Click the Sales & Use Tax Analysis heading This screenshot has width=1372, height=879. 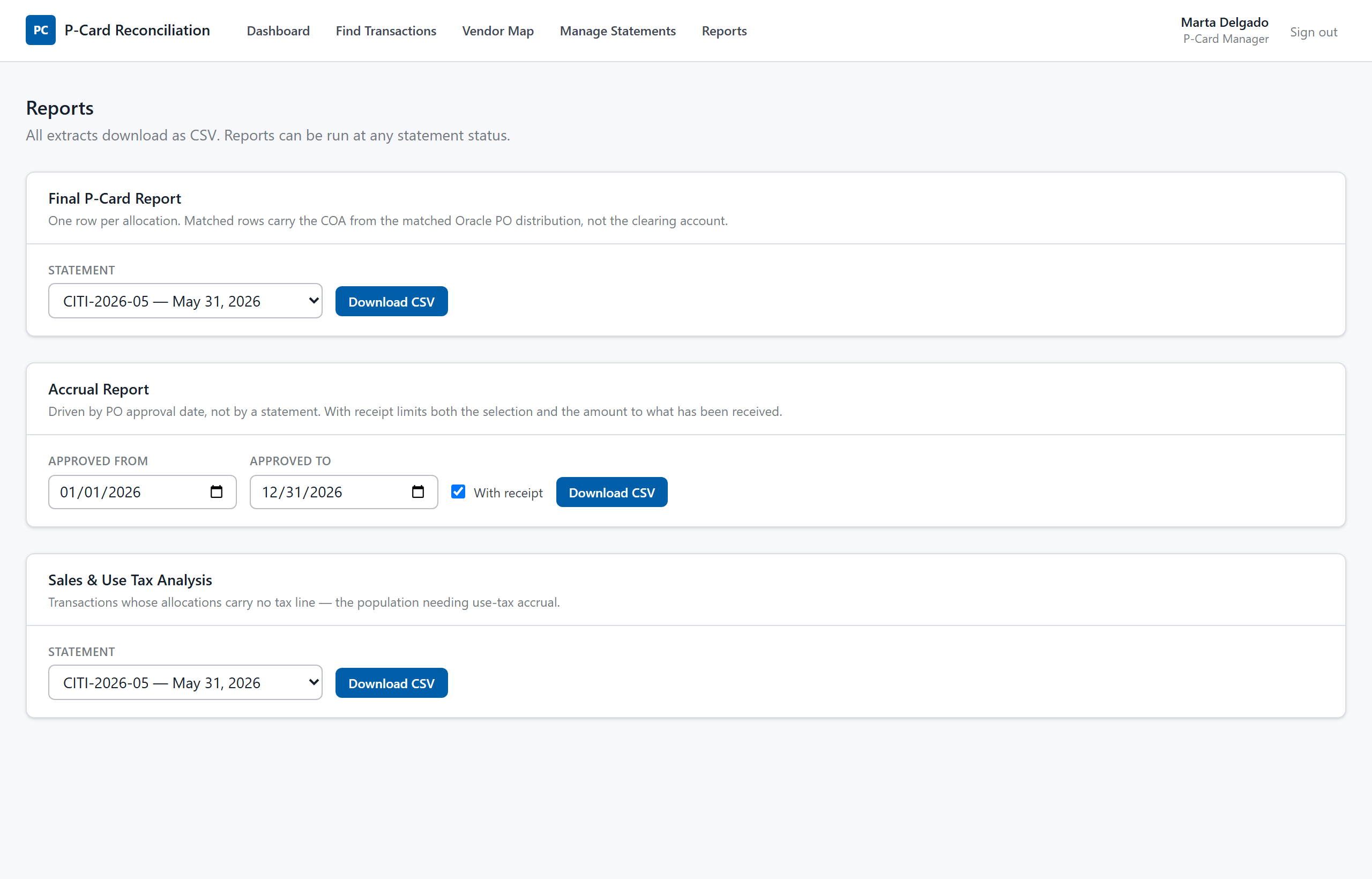130,580
